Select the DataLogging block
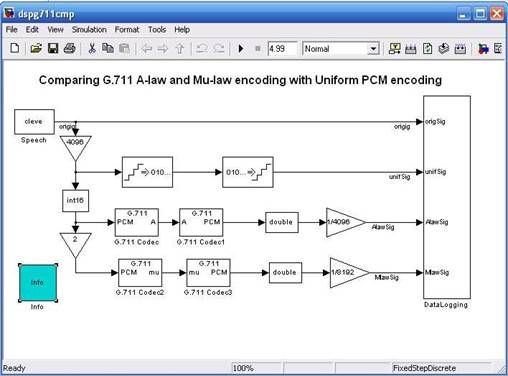The height and width of the screenshot is (376, 508). pyautogui.click(x=447, y=197)
